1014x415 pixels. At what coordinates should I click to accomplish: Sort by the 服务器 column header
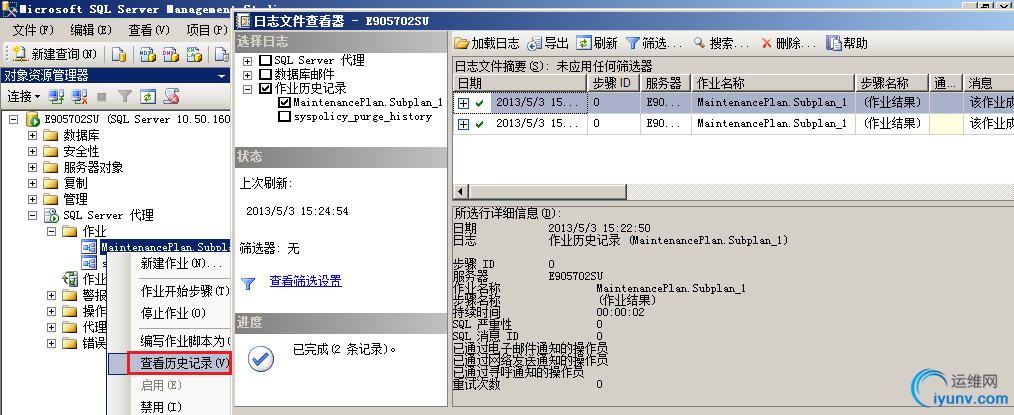666,83
